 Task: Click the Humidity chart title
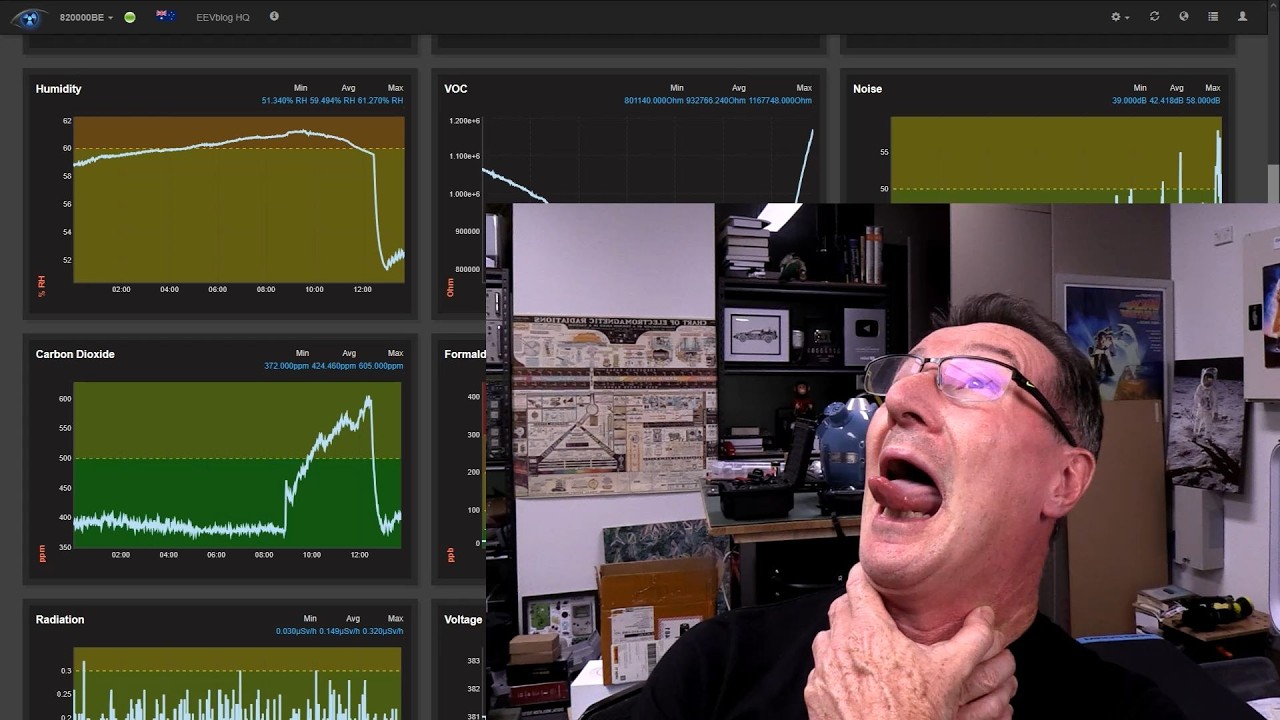pyautogui.click(x=58, y=89)
